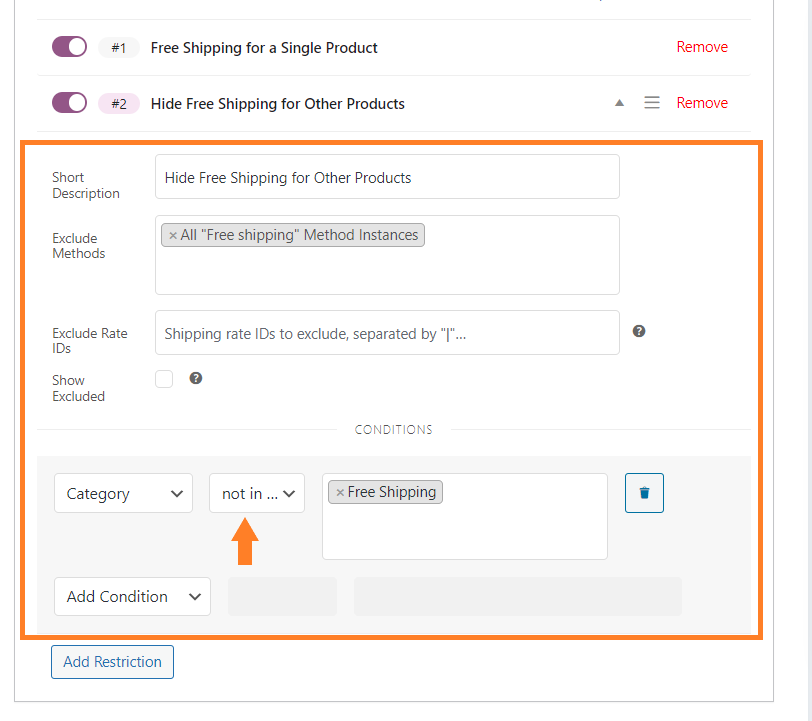The height and width of the screenshot is (721, 812).
Task: Disable the Free Shipping for a Single Product rule
Action: tap(69, 47)
